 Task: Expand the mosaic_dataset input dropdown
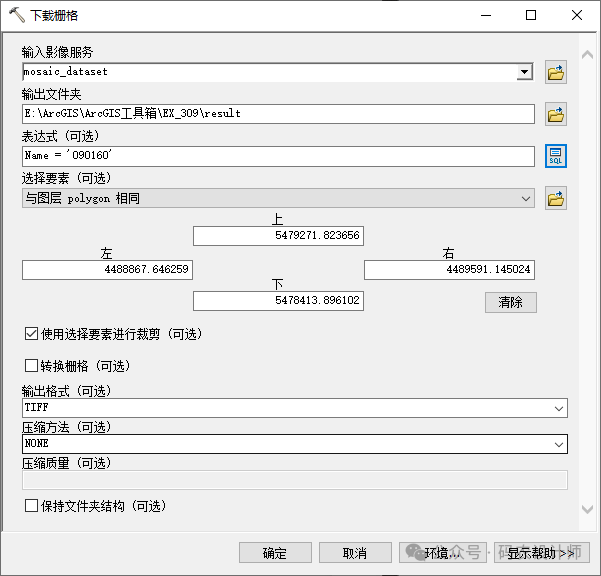(x=524, y=72)
